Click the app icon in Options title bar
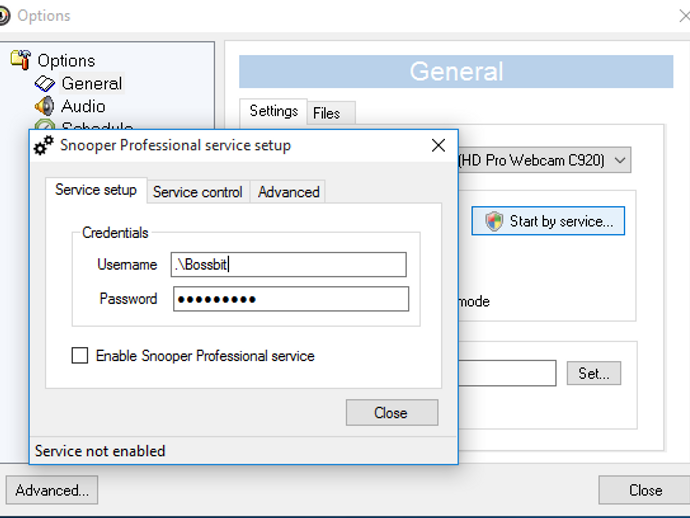The height and width of the screenshot is (518, 690). coord(4,15)
